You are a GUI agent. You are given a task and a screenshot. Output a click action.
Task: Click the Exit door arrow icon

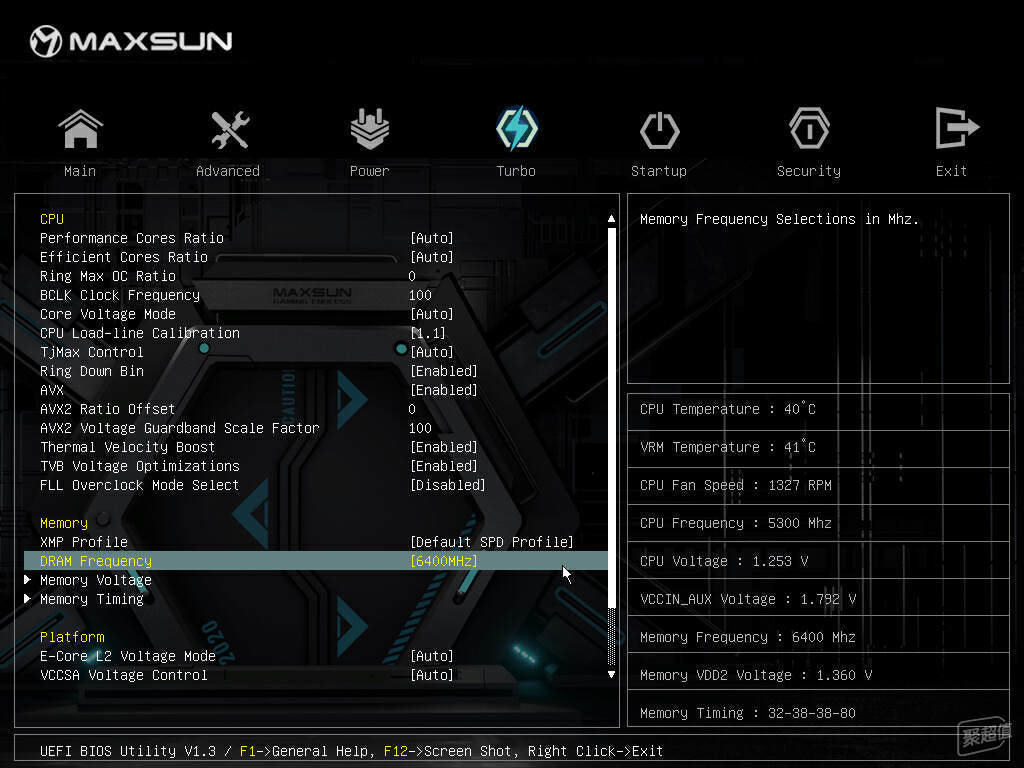[957, 128]
